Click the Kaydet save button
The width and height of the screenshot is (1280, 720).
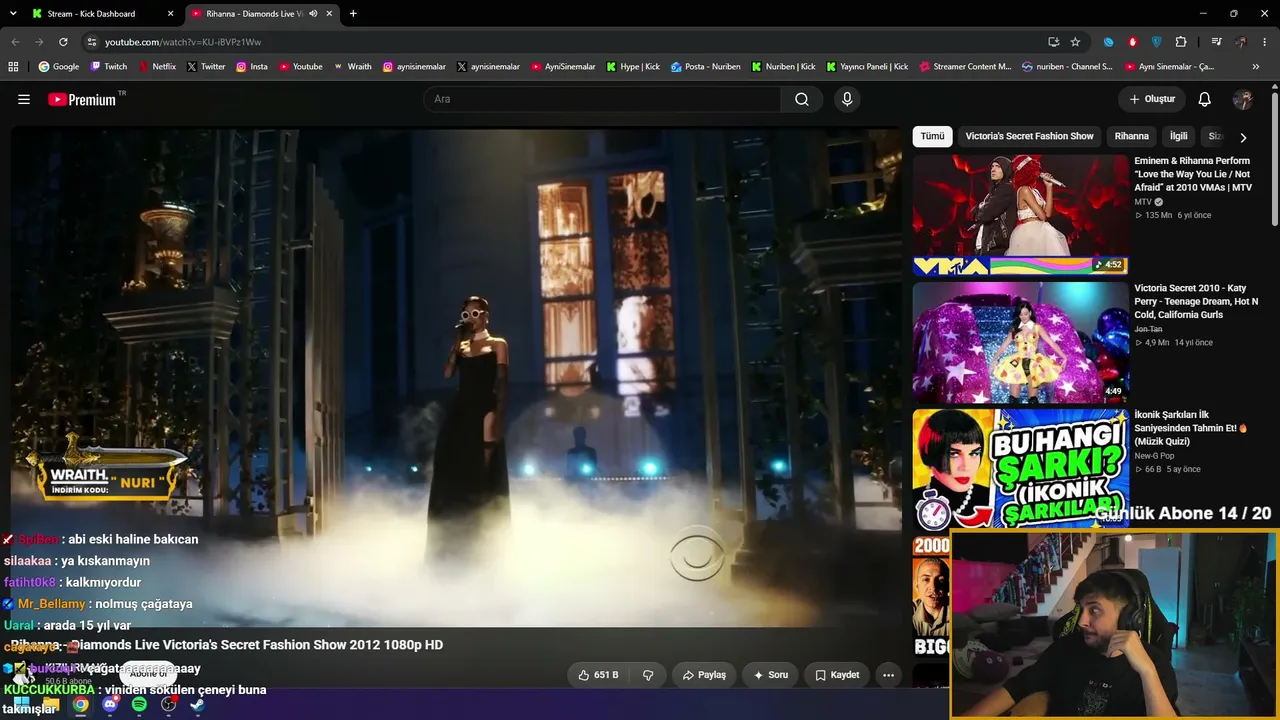(837, 675)
